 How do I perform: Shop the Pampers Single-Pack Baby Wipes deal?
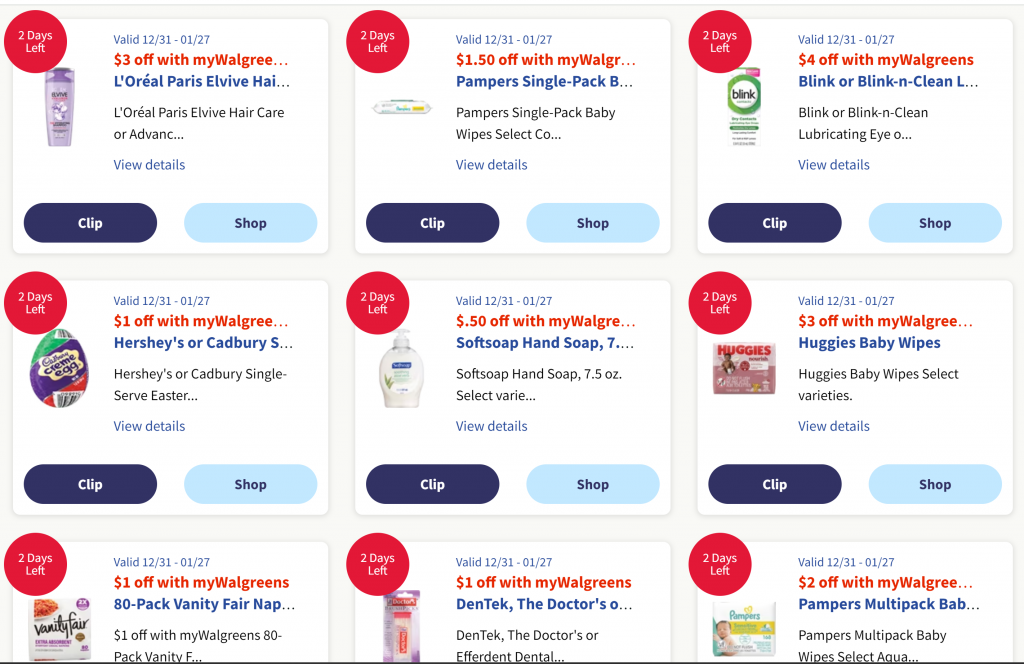(x=592, y=222)
